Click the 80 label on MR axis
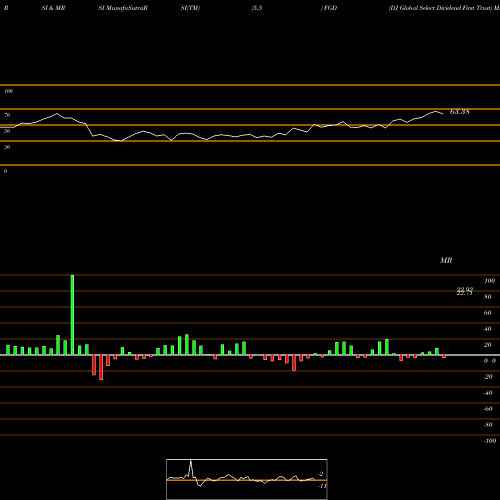The width and height of the screenshot is (500, 500). point(488,297)
